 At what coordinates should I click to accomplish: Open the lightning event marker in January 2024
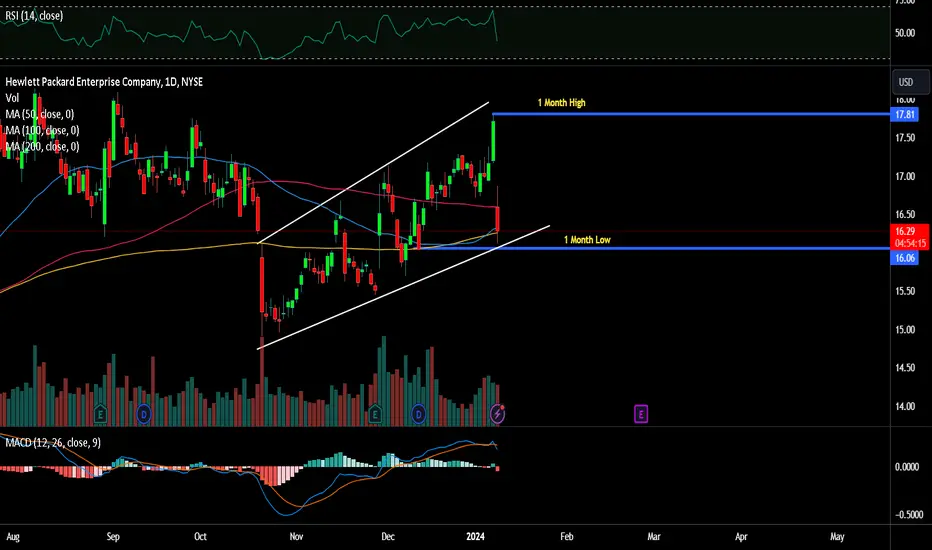click(x=497, y=414)
